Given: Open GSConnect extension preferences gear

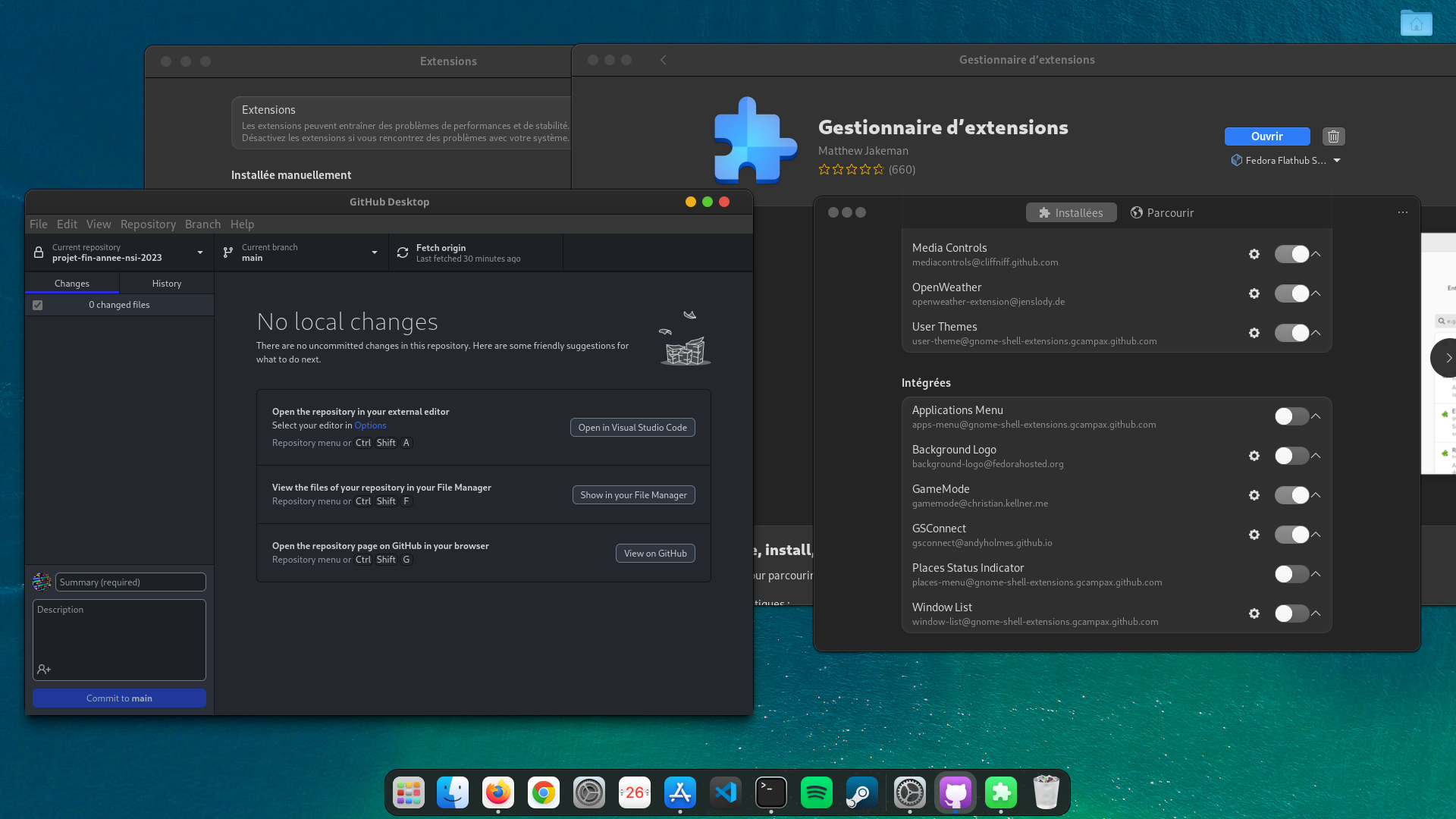Looking at the screenshot, I should (1254, 535).
